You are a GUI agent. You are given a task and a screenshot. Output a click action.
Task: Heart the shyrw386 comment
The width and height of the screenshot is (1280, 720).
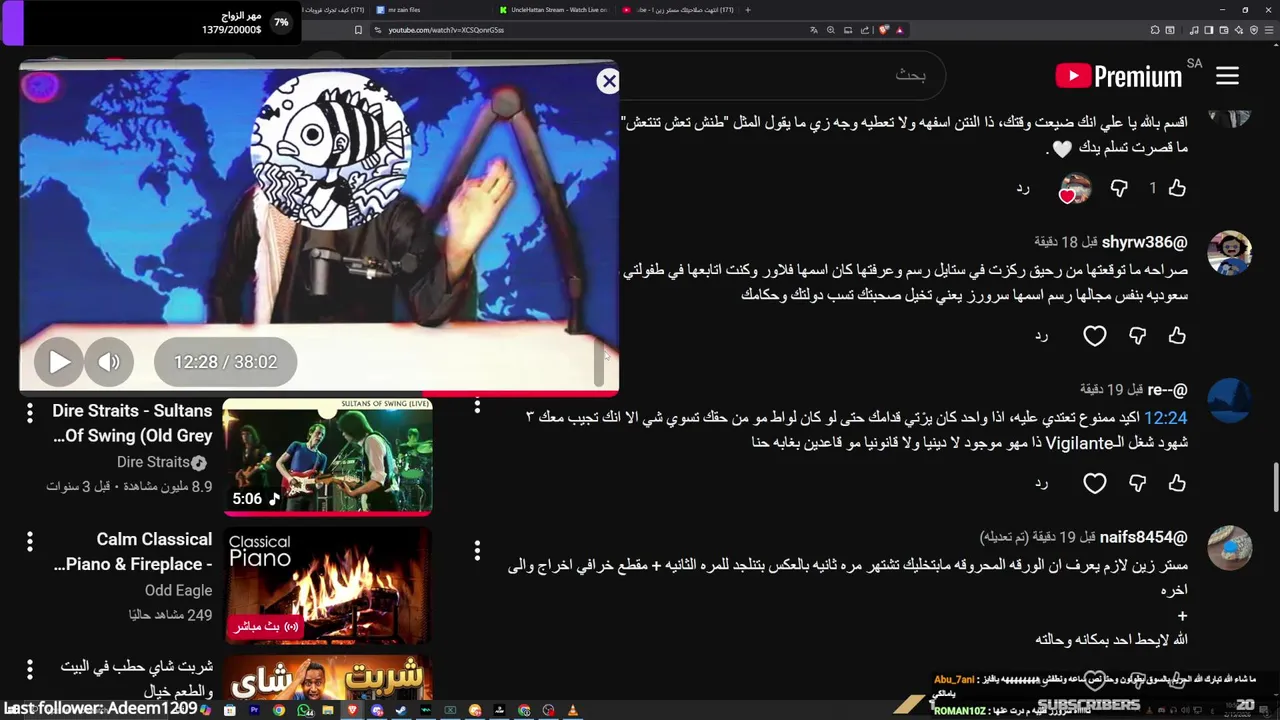point(1095,336)
